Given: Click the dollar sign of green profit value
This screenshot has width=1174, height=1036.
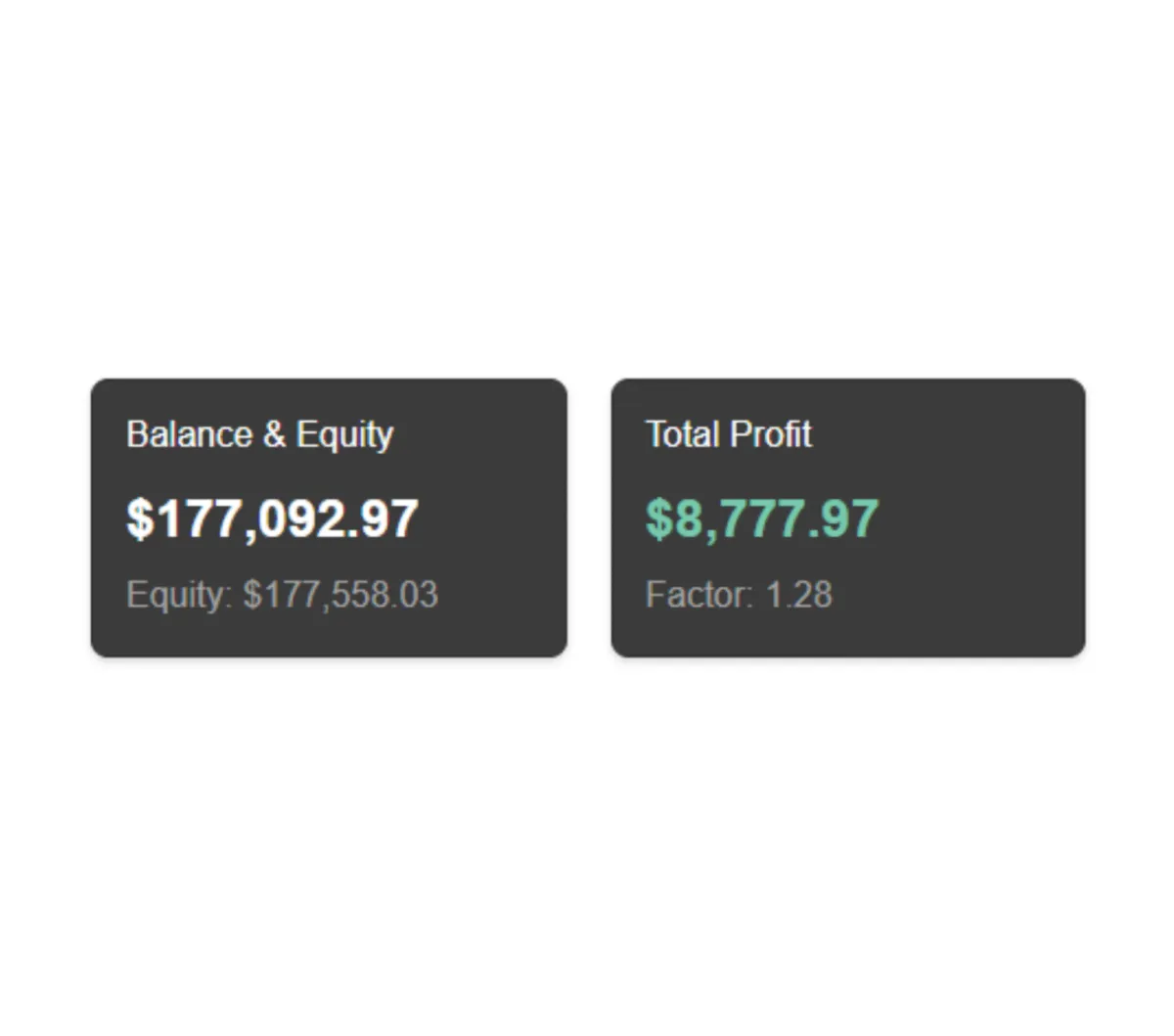Looking at the screenshot, I should [x=658, y=518].
